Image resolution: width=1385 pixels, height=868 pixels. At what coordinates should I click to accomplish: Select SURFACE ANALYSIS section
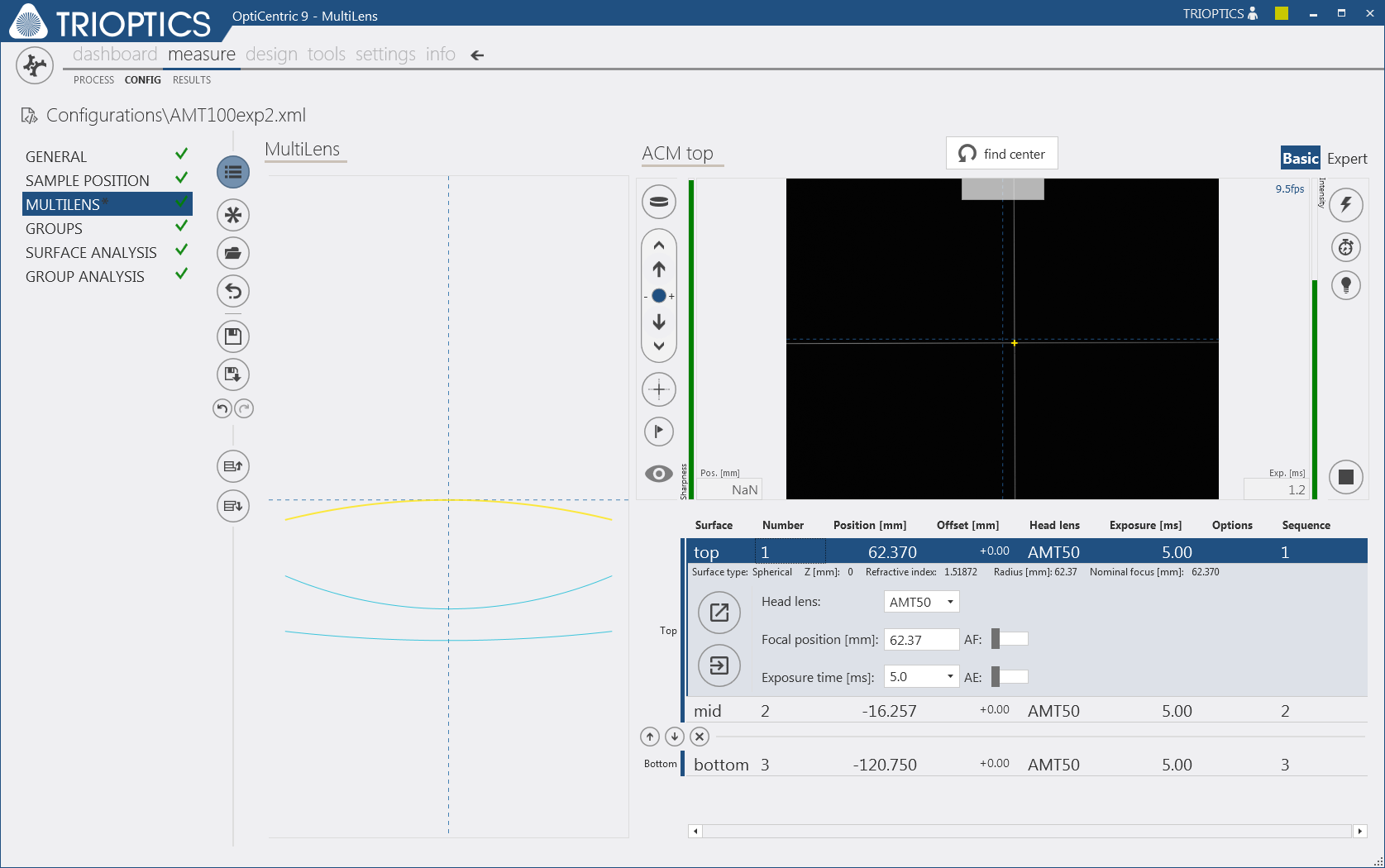point(107,252)
